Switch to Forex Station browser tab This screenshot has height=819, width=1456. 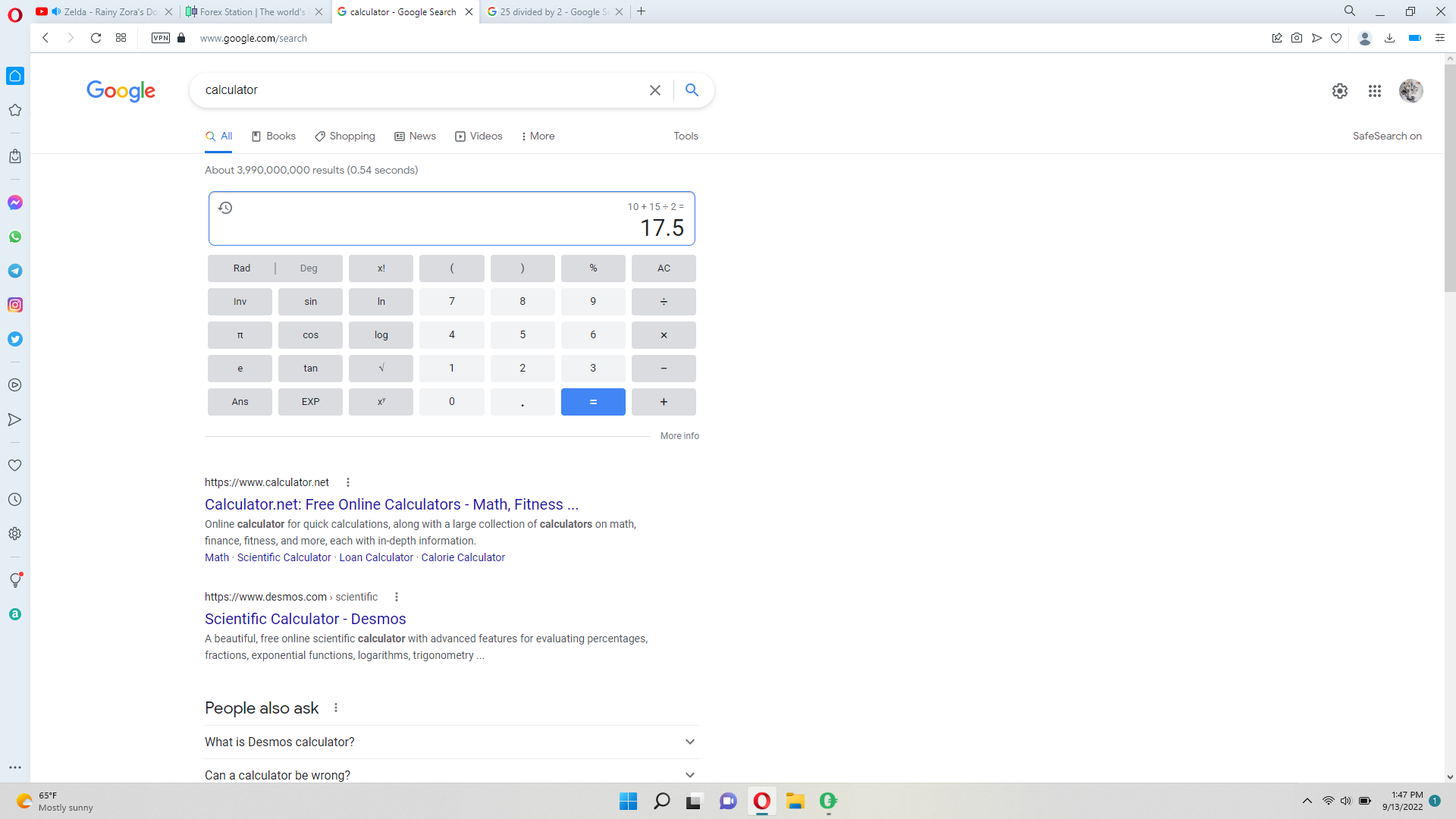(x=252, y=12)
